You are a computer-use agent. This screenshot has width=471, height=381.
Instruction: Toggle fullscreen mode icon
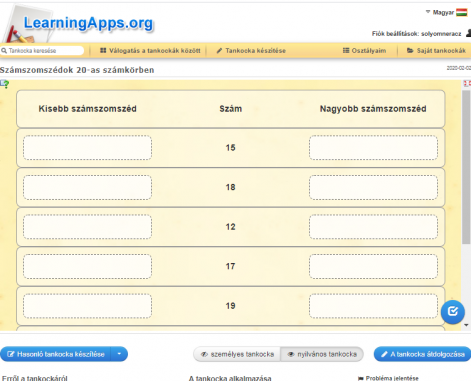pyautogui.click(x=467, y=84)
